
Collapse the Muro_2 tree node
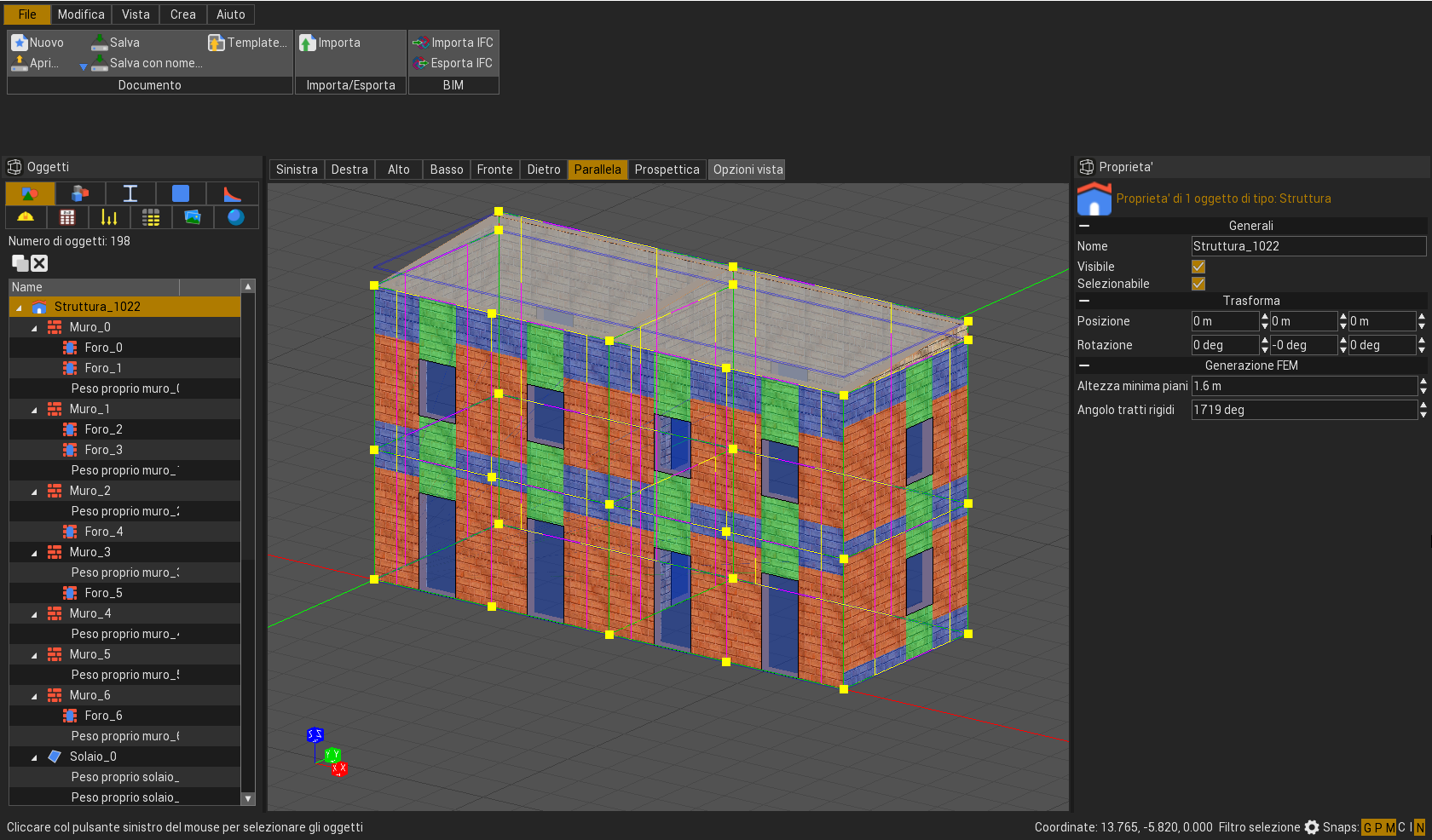click(x=34, y=492)
